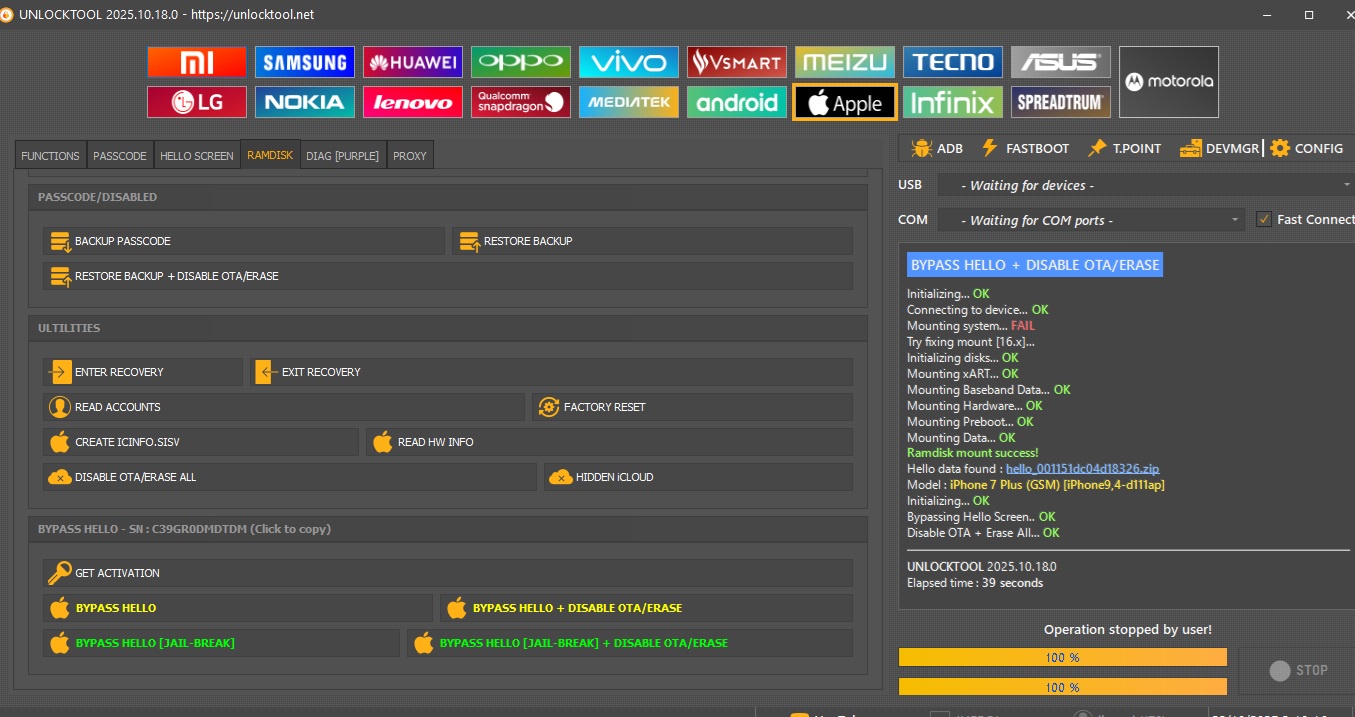Click BACKUP PASSCODE button
The width and height of the screenshot is (1355, 717).
point(243,241)
